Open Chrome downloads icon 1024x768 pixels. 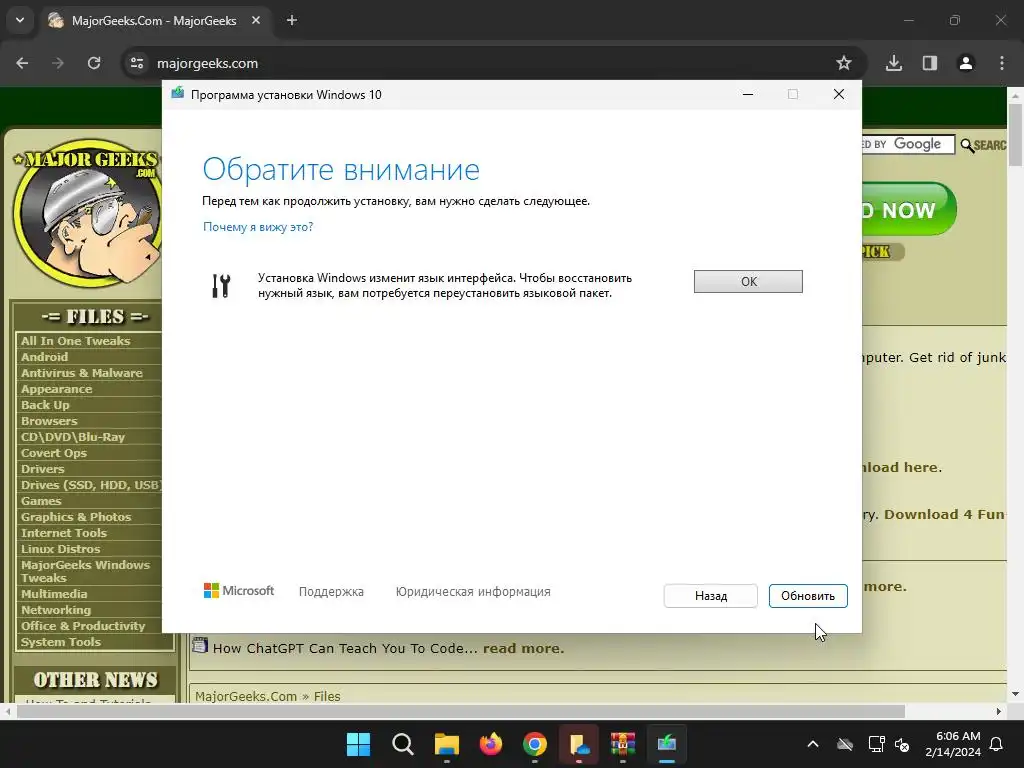pyautogui.click(x=894, y=63)
